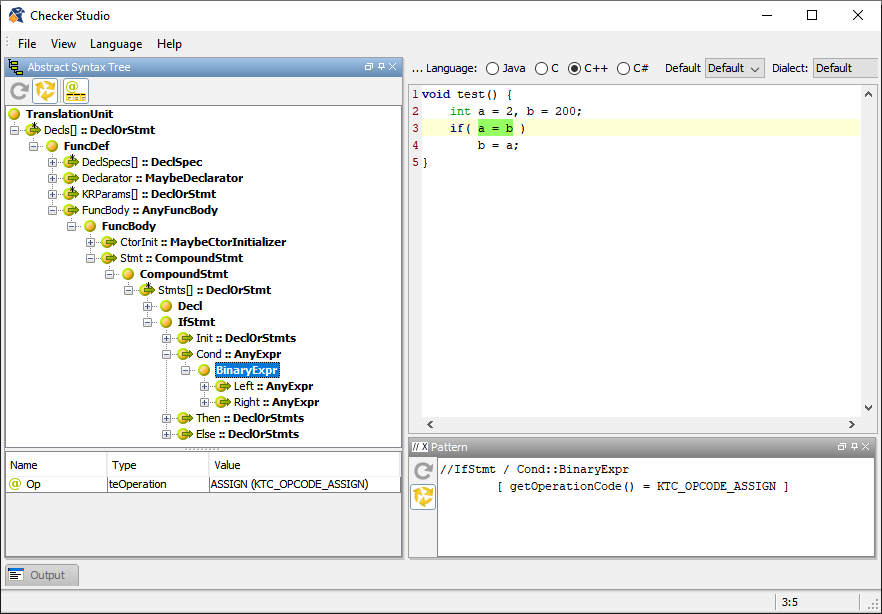Collapse the IfStmt node
The height and width of the screenshot is (614, 882).
147,323
